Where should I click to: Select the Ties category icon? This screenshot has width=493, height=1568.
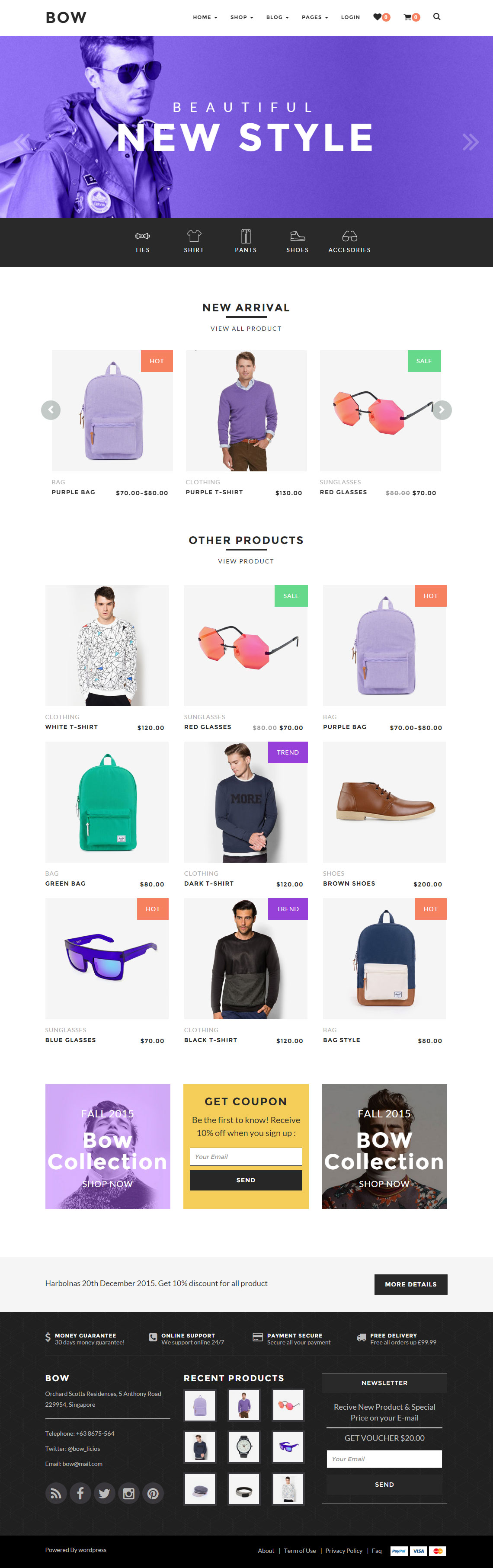point(142,236)
